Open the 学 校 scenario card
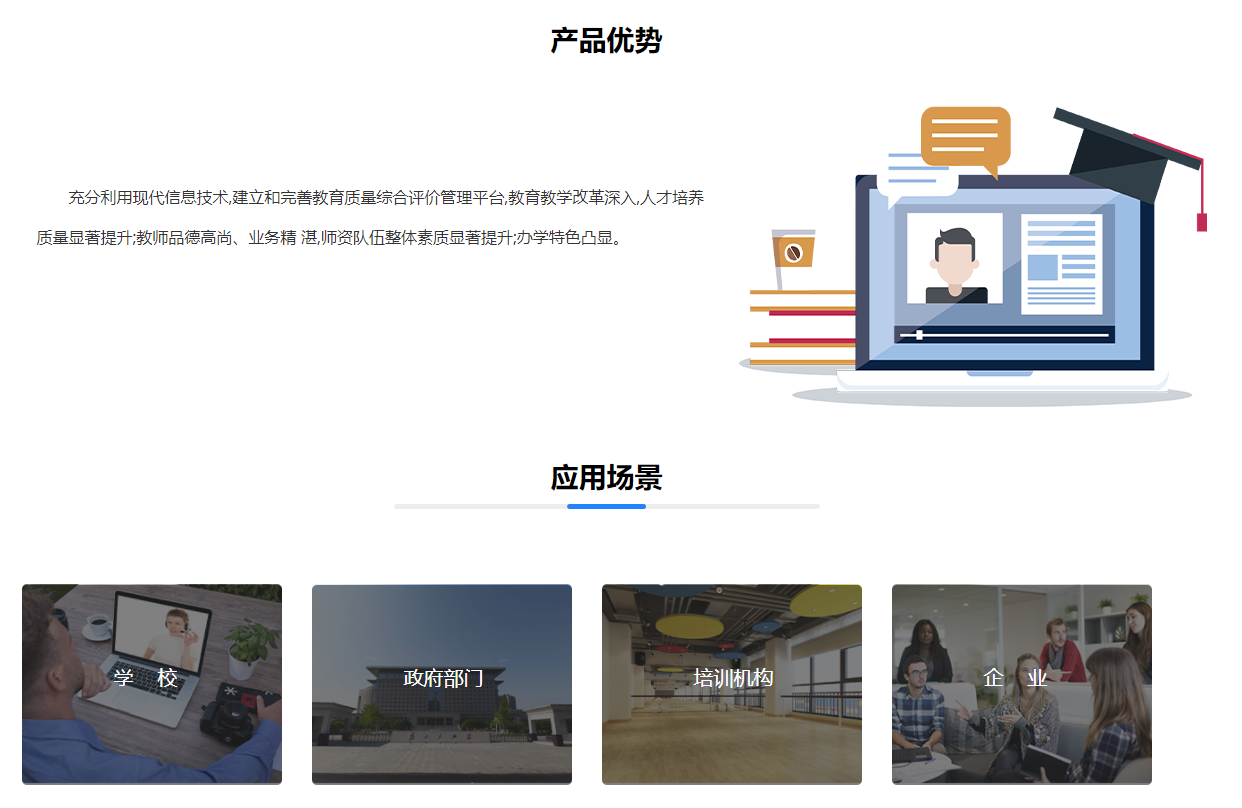The image size is (1242, 808). click(152, 684)
